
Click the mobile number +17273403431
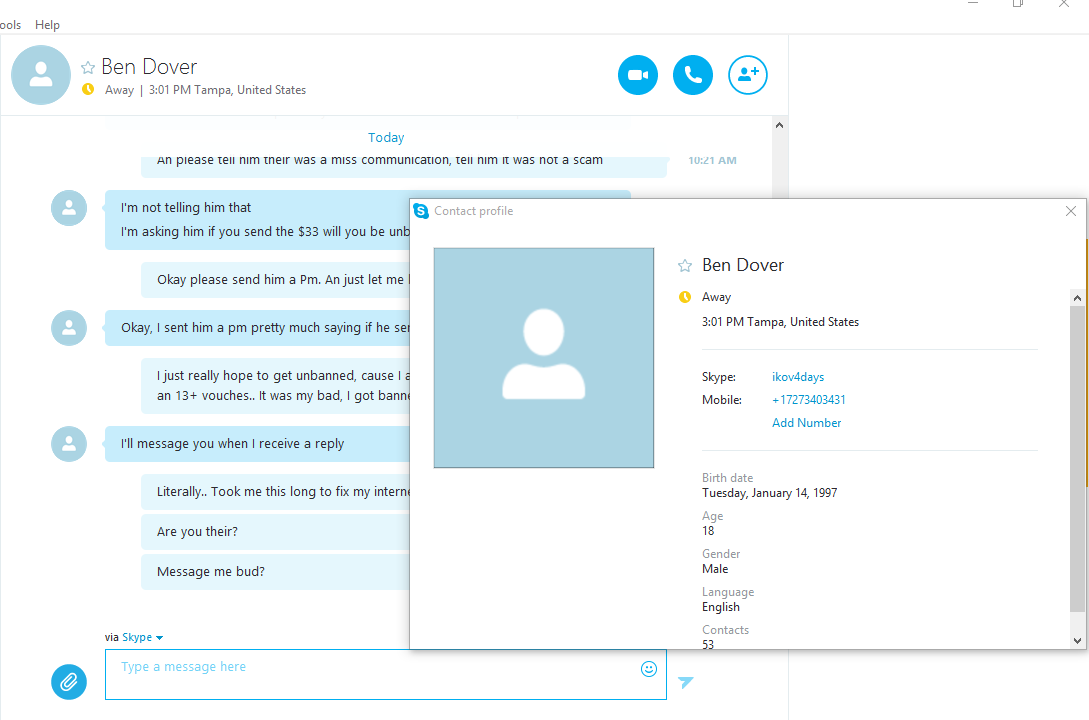(x=808, y=400)
